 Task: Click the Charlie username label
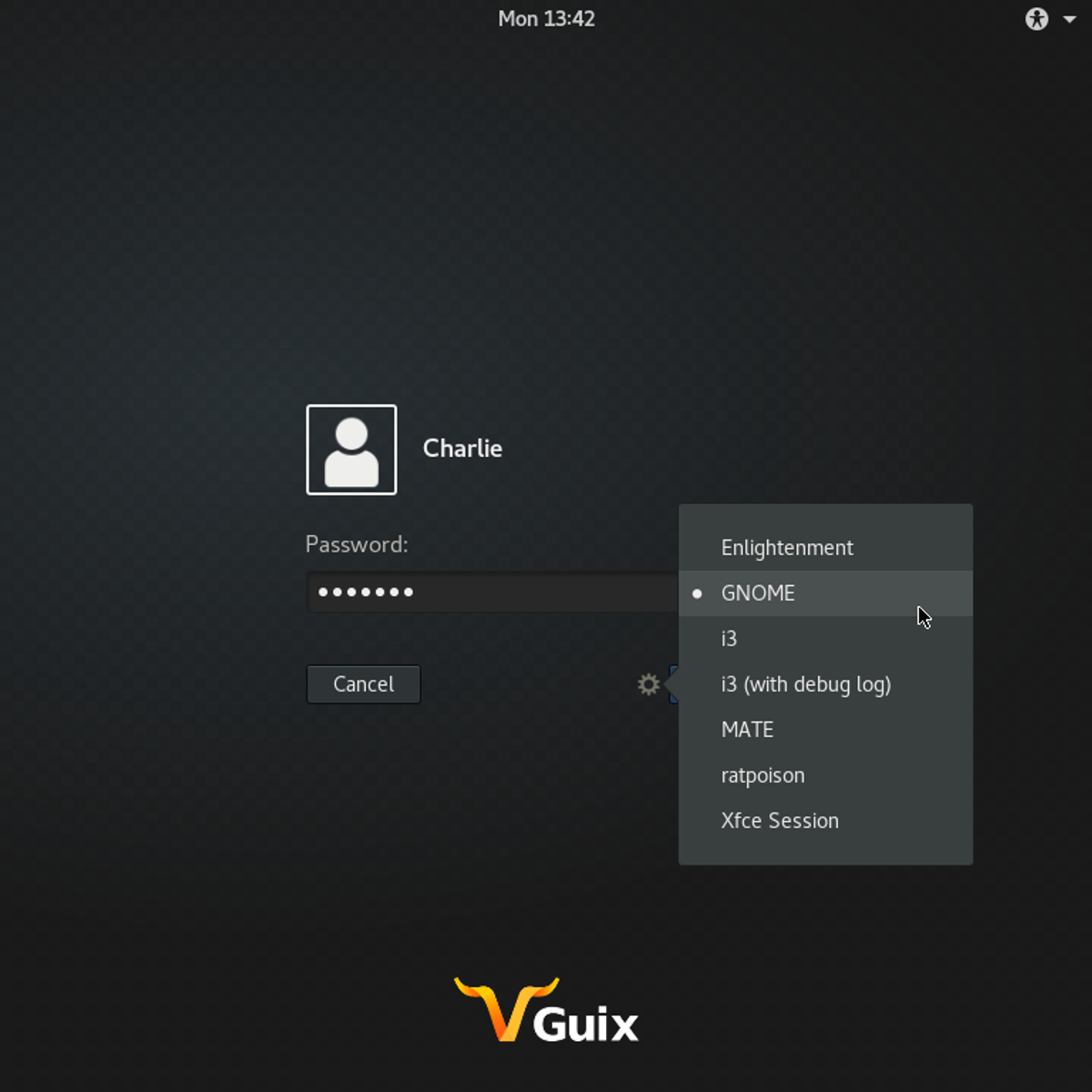point(462,449)
